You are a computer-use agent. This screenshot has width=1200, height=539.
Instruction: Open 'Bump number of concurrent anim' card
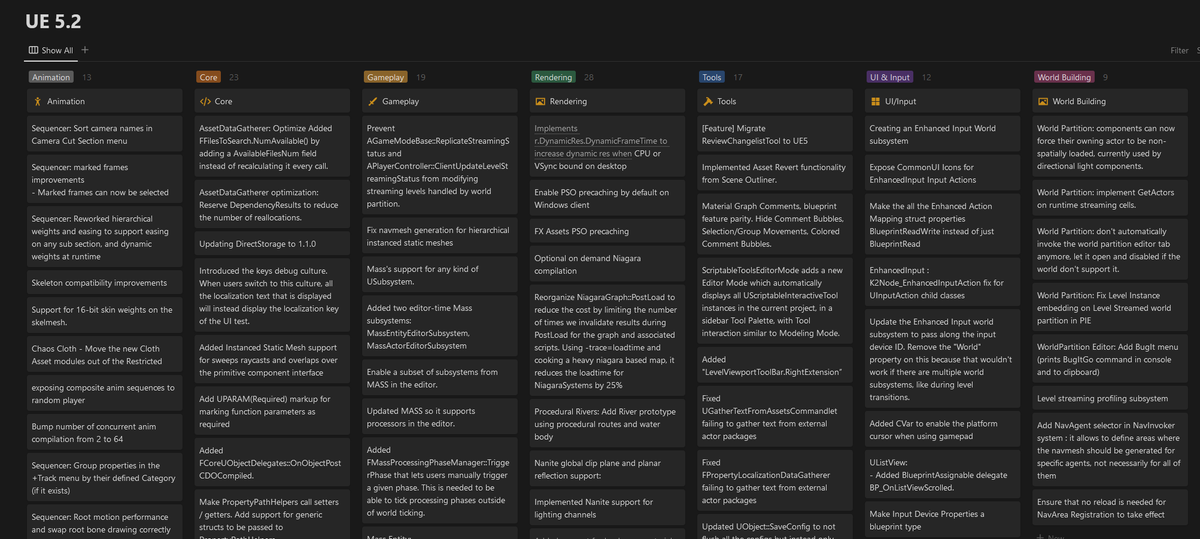[x=104, y=432]
